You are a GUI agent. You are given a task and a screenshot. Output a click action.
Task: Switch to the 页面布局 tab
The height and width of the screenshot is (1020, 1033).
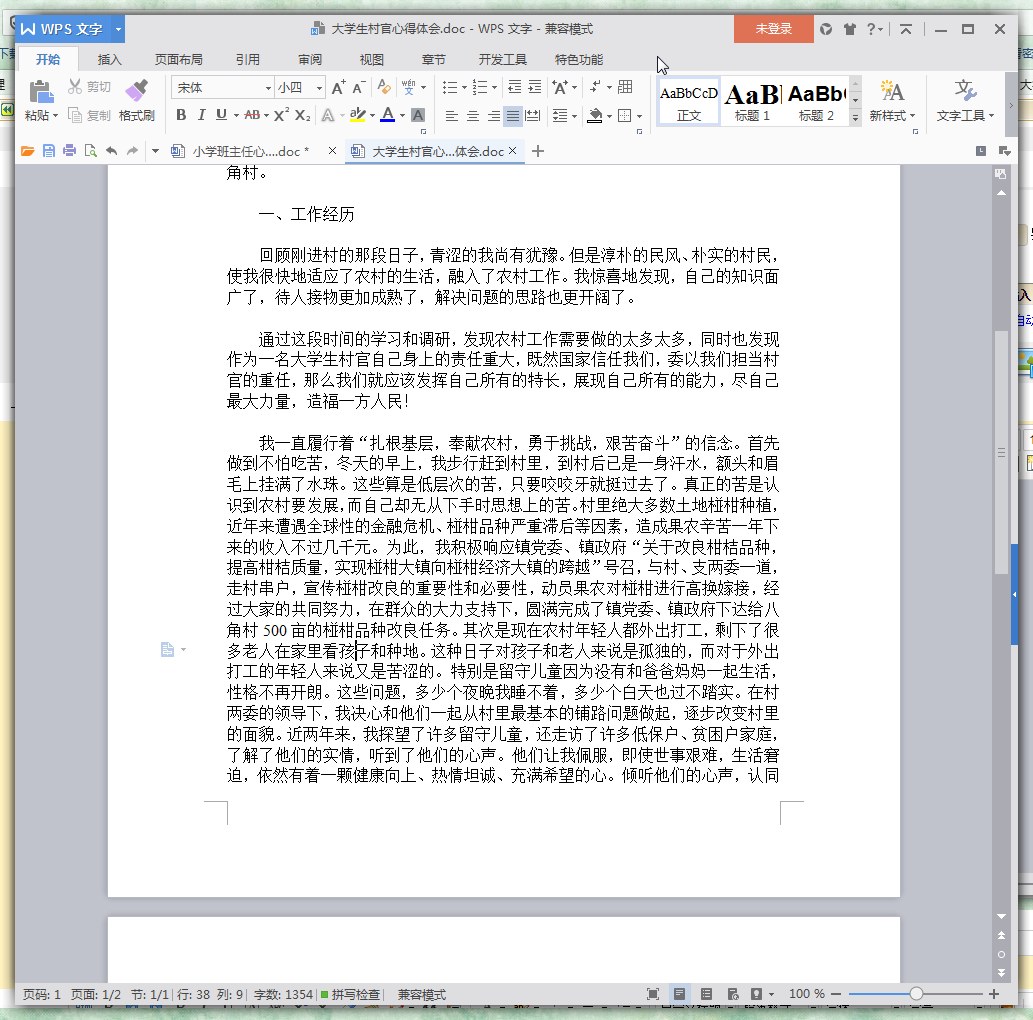pos(179,59)
